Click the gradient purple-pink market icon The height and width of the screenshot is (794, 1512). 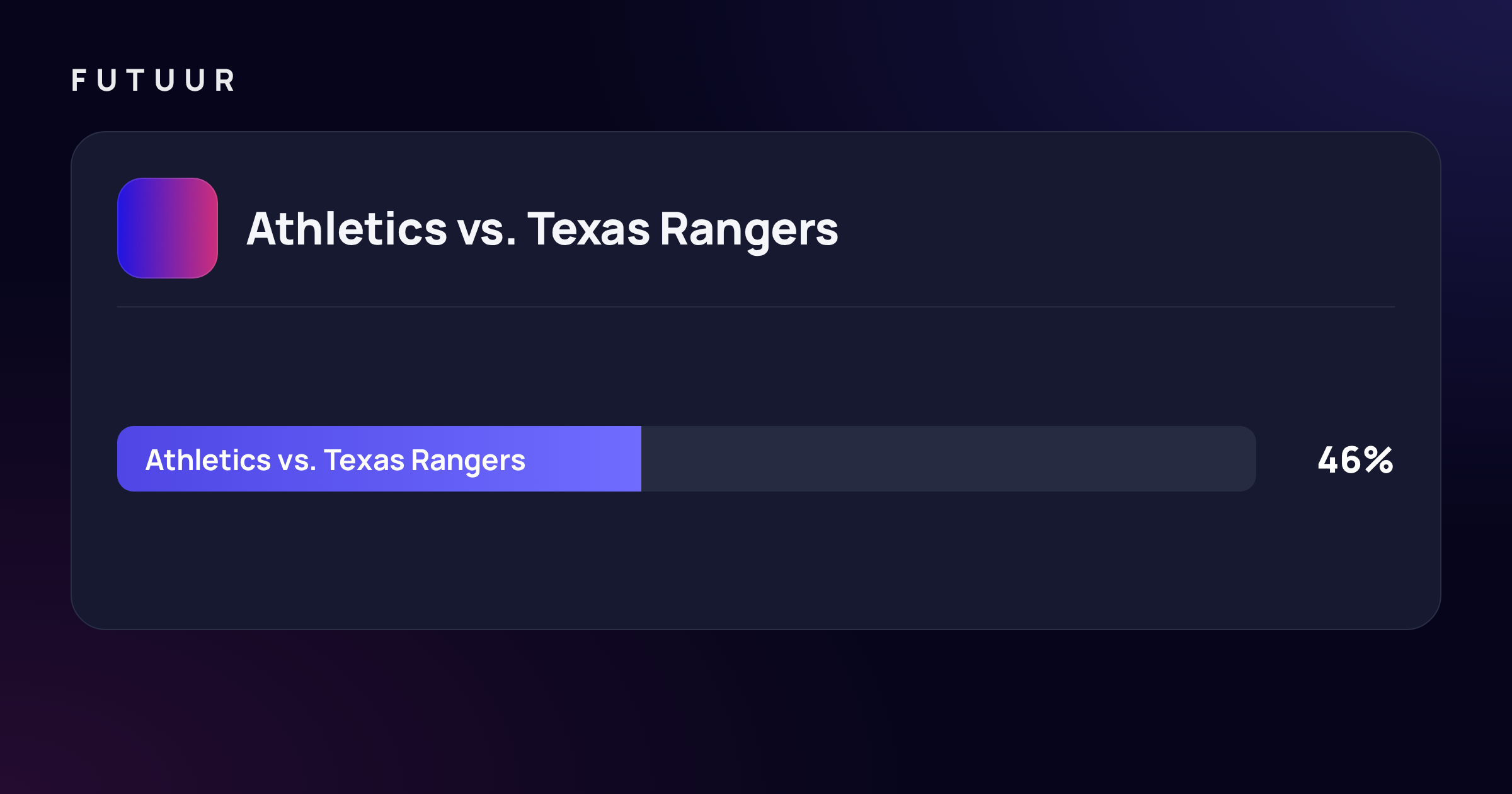click(168, 228)
